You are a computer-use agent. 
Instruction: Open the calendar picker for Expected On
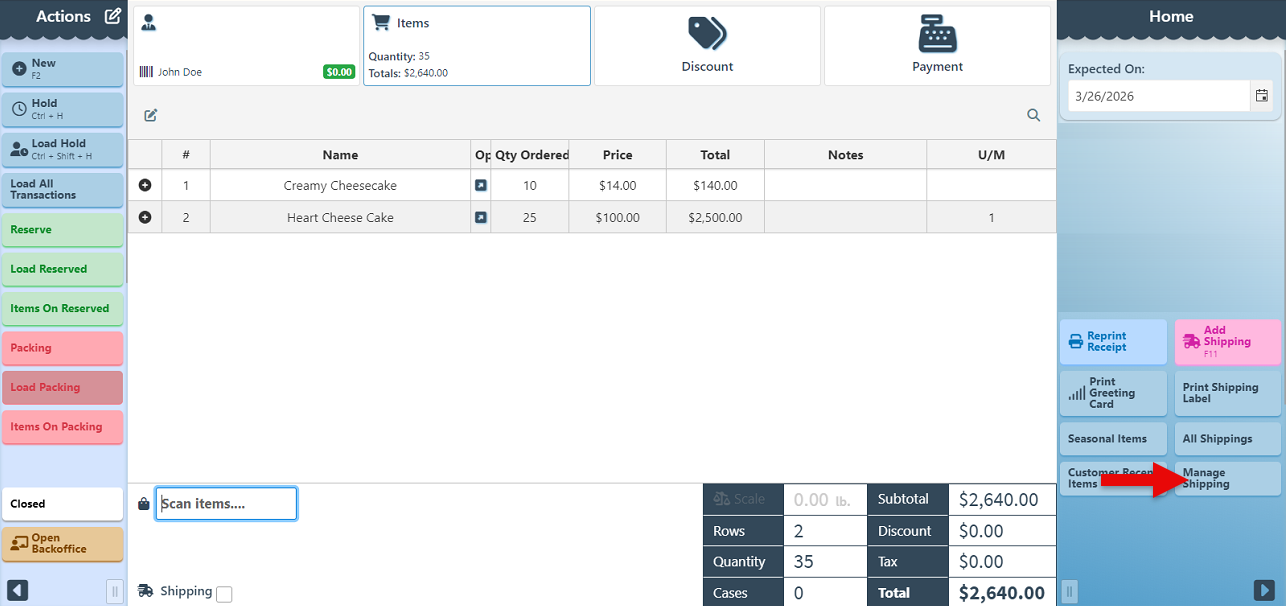(1262, 96)
